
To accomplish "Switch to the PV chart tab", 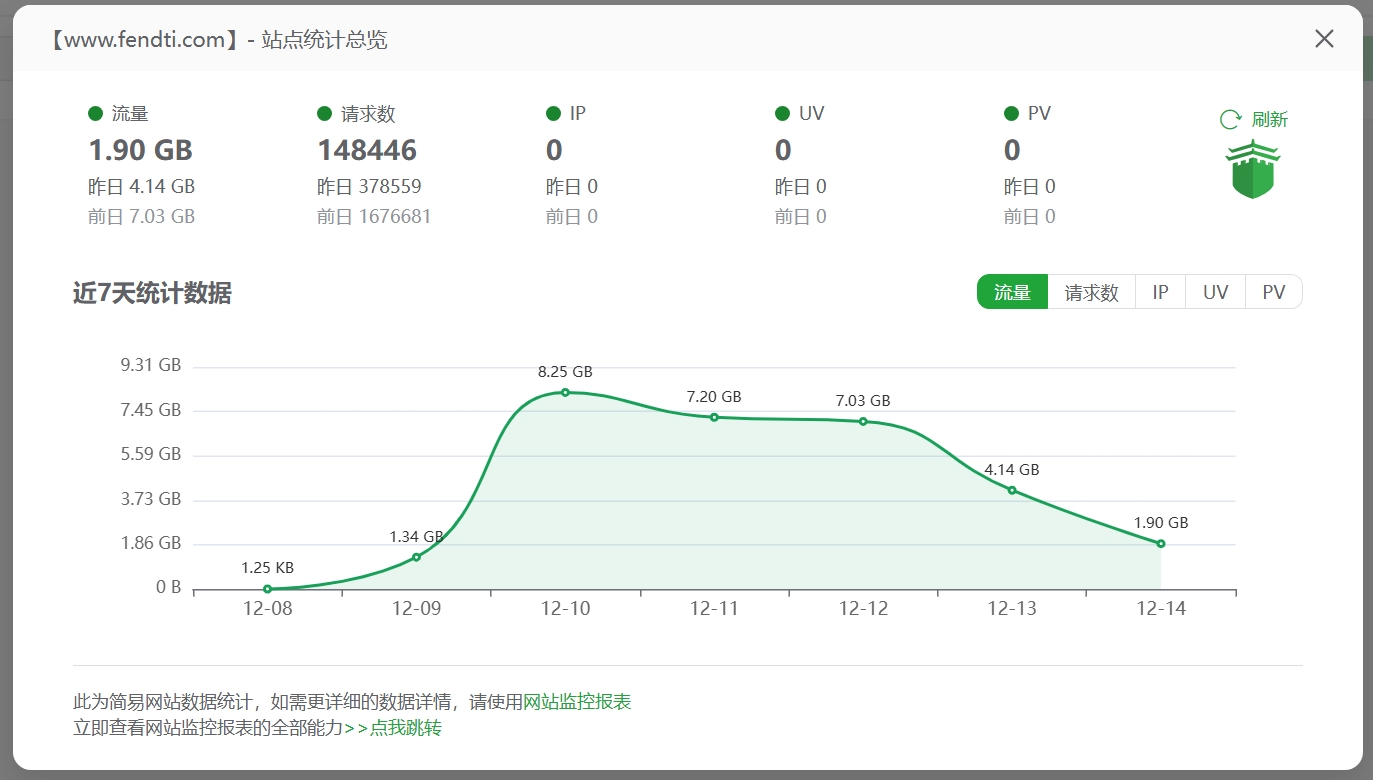I will [1273, 292].
